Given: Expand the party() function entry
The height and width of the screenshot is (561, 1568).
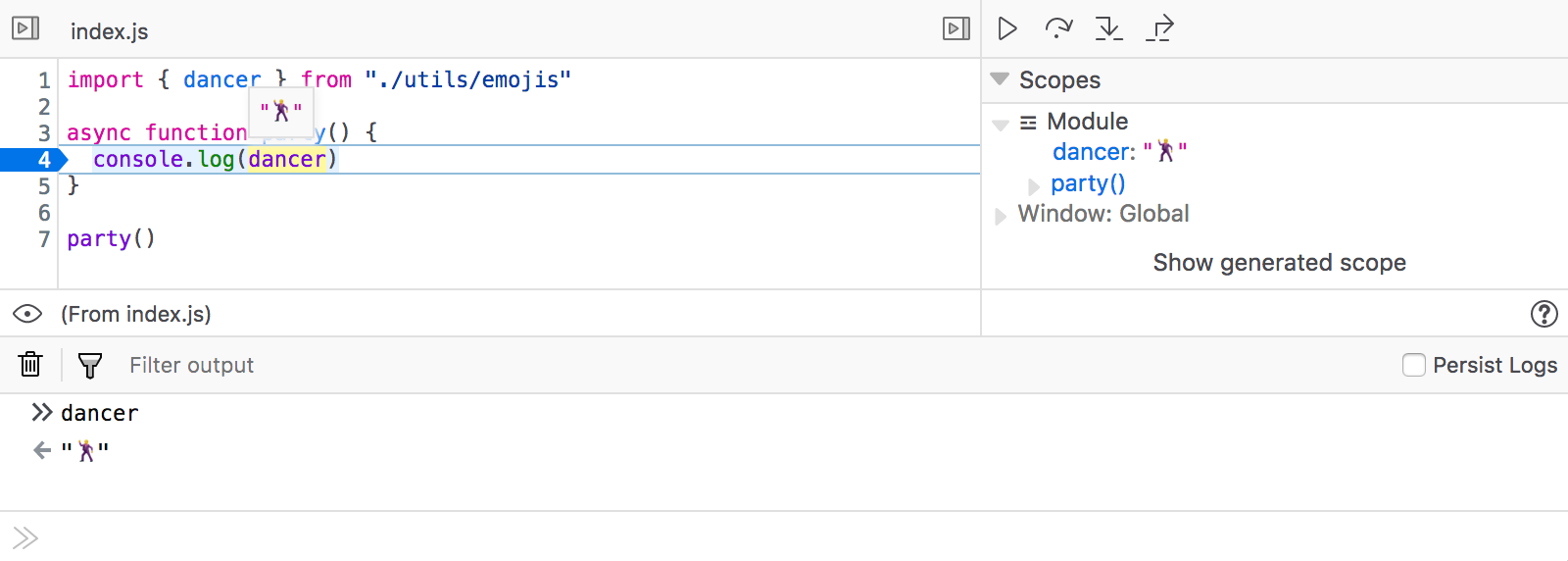Looking at the screenshot, I should [1033, 185].
